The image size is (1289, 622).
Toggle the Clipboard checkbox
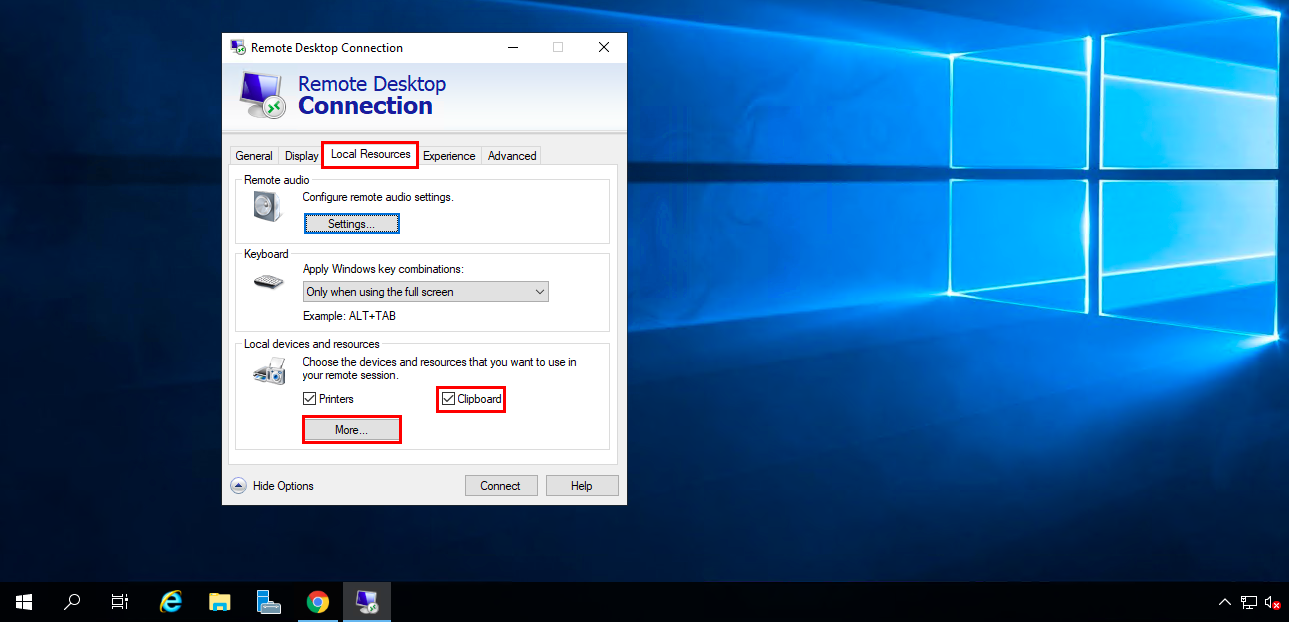[x=448, y=399]
